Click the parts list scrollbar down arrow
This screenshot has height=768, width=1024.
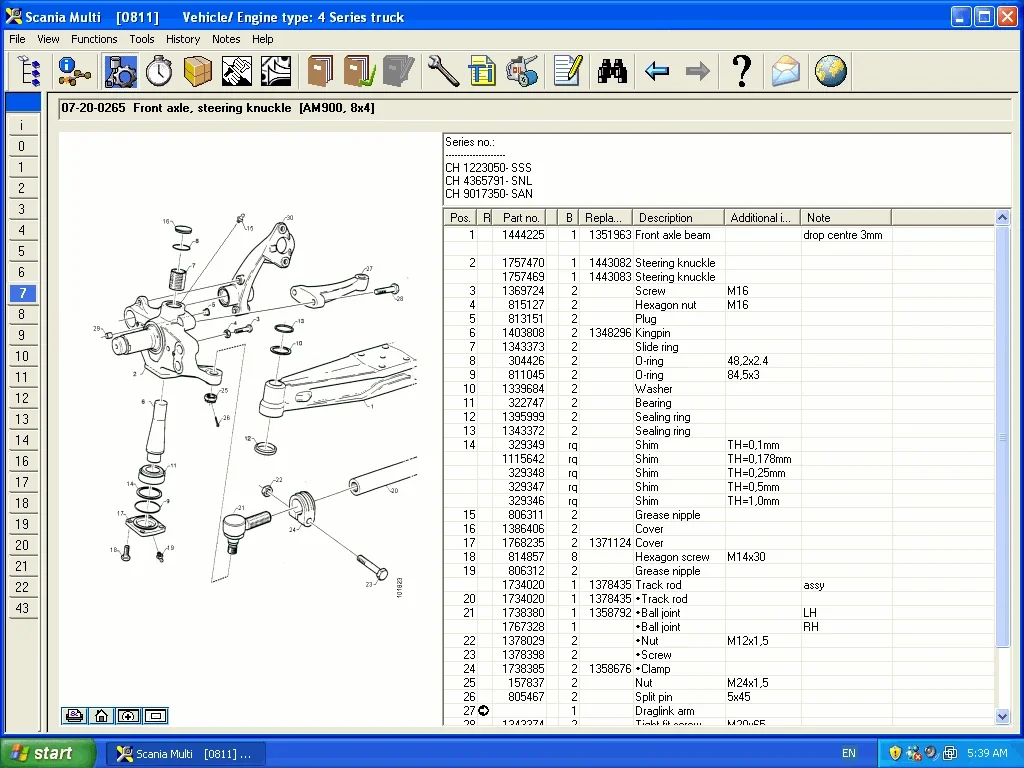tap(1003, 716)
